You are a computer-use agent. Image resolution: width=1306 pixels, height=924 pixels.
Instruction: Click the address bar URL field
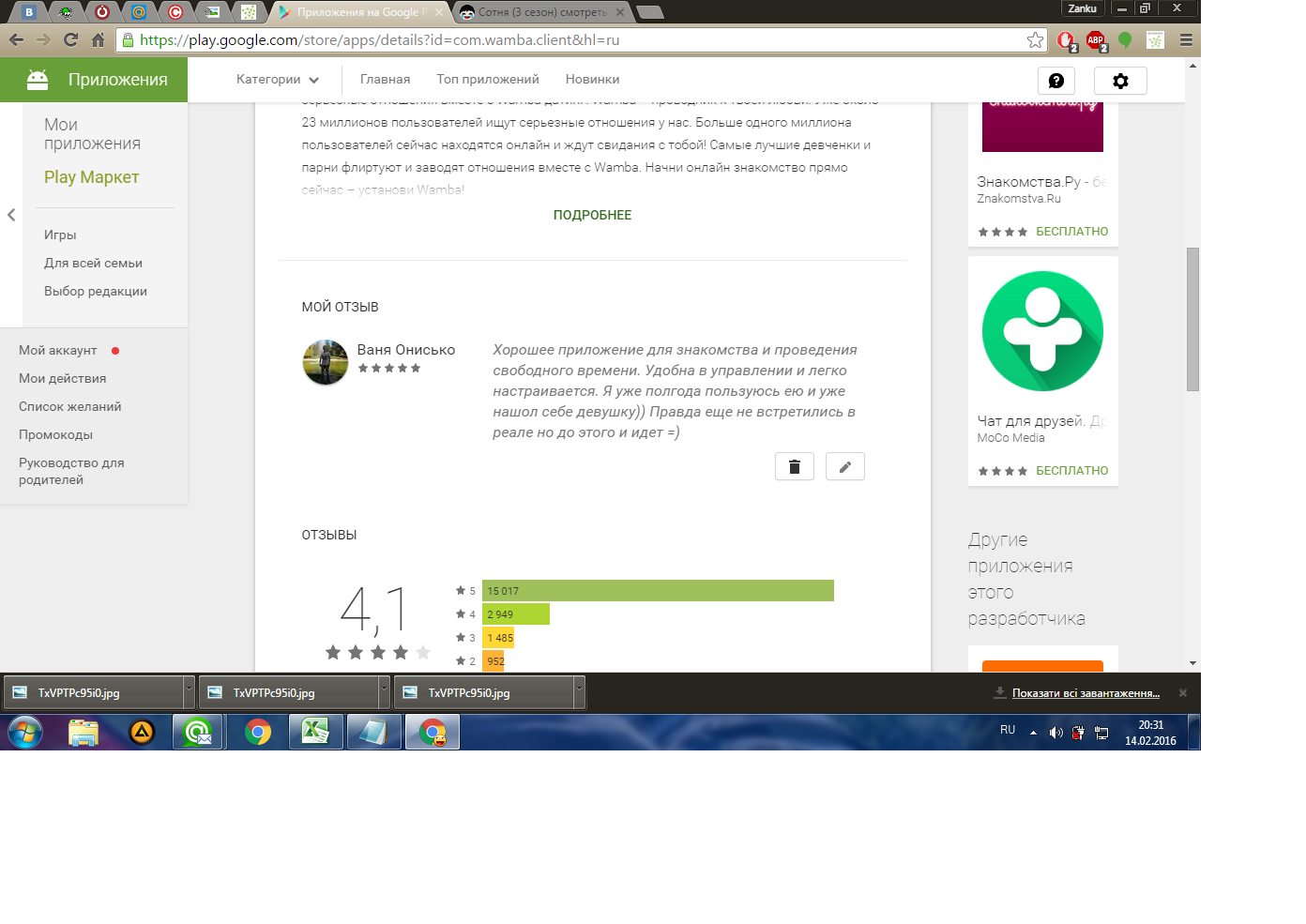click(582, 39)
